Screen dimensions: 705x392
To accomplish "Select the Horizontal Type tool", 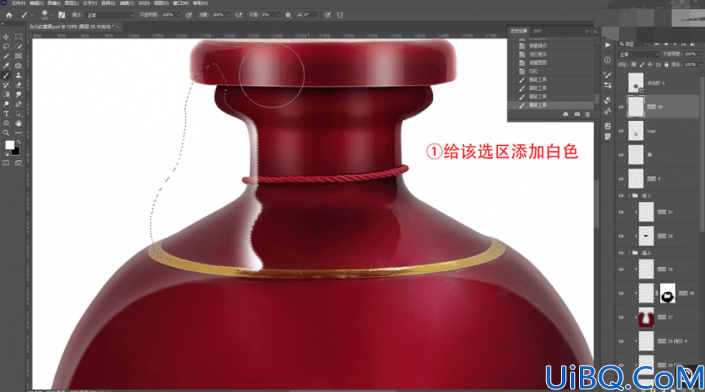I will [x=6, y=114].
